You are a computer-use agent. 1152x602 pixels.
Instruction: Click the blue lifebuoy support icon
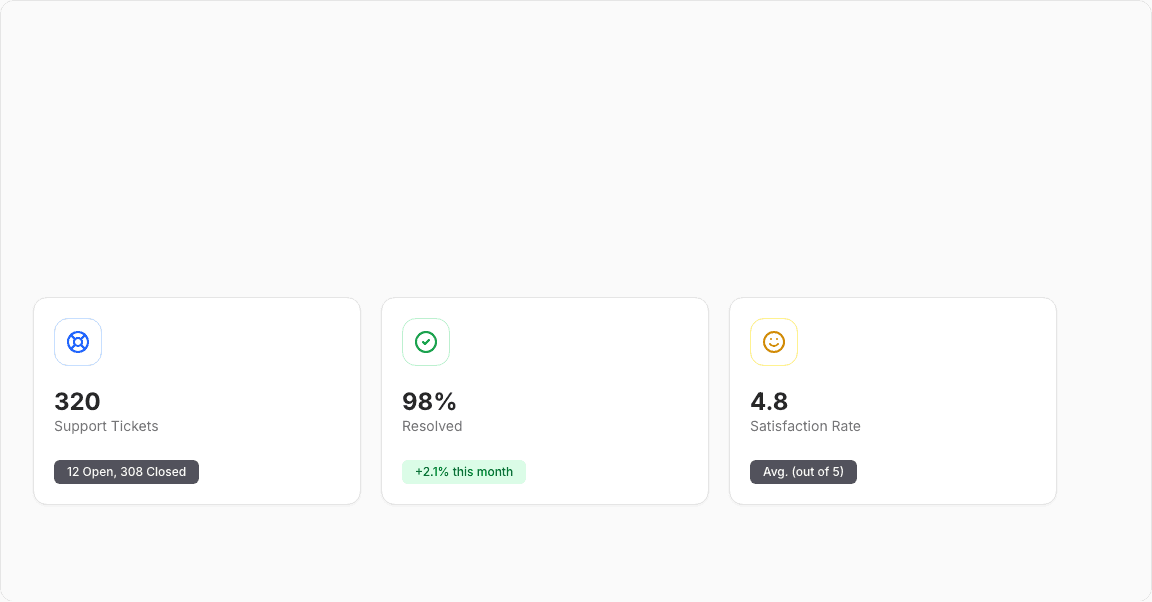78,342
